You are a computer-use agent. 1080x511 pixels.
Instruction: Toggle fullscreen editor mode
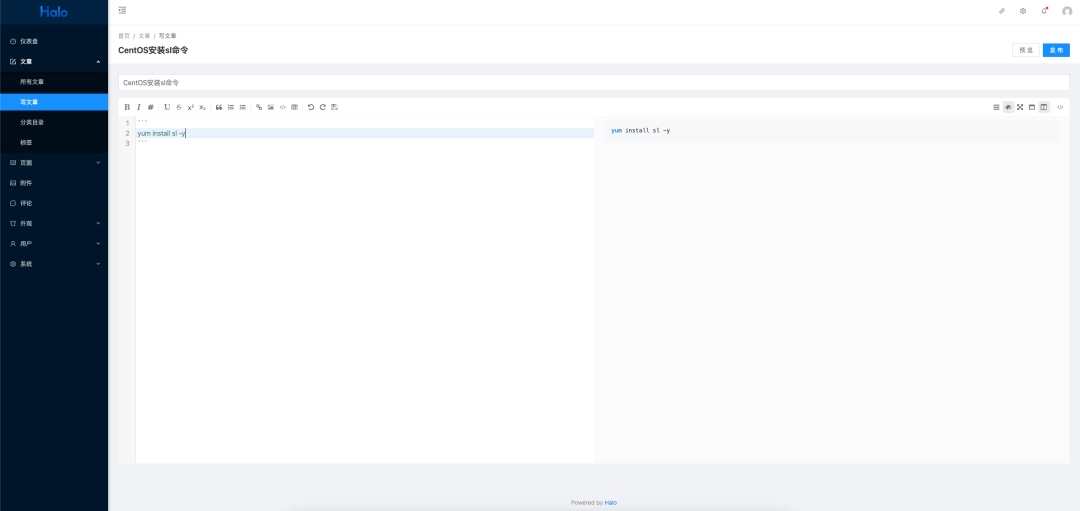coord(1020,107)
